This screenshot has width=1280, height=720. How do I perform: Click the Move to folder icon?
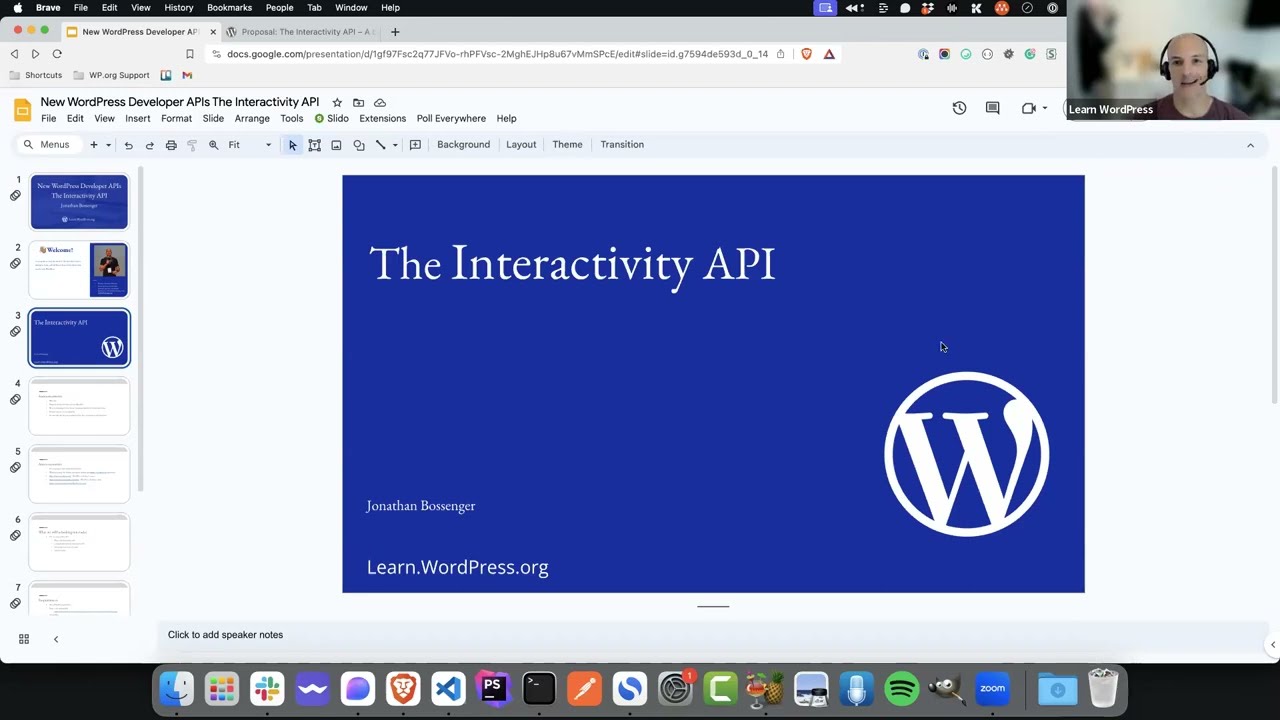tap(358, 102)
